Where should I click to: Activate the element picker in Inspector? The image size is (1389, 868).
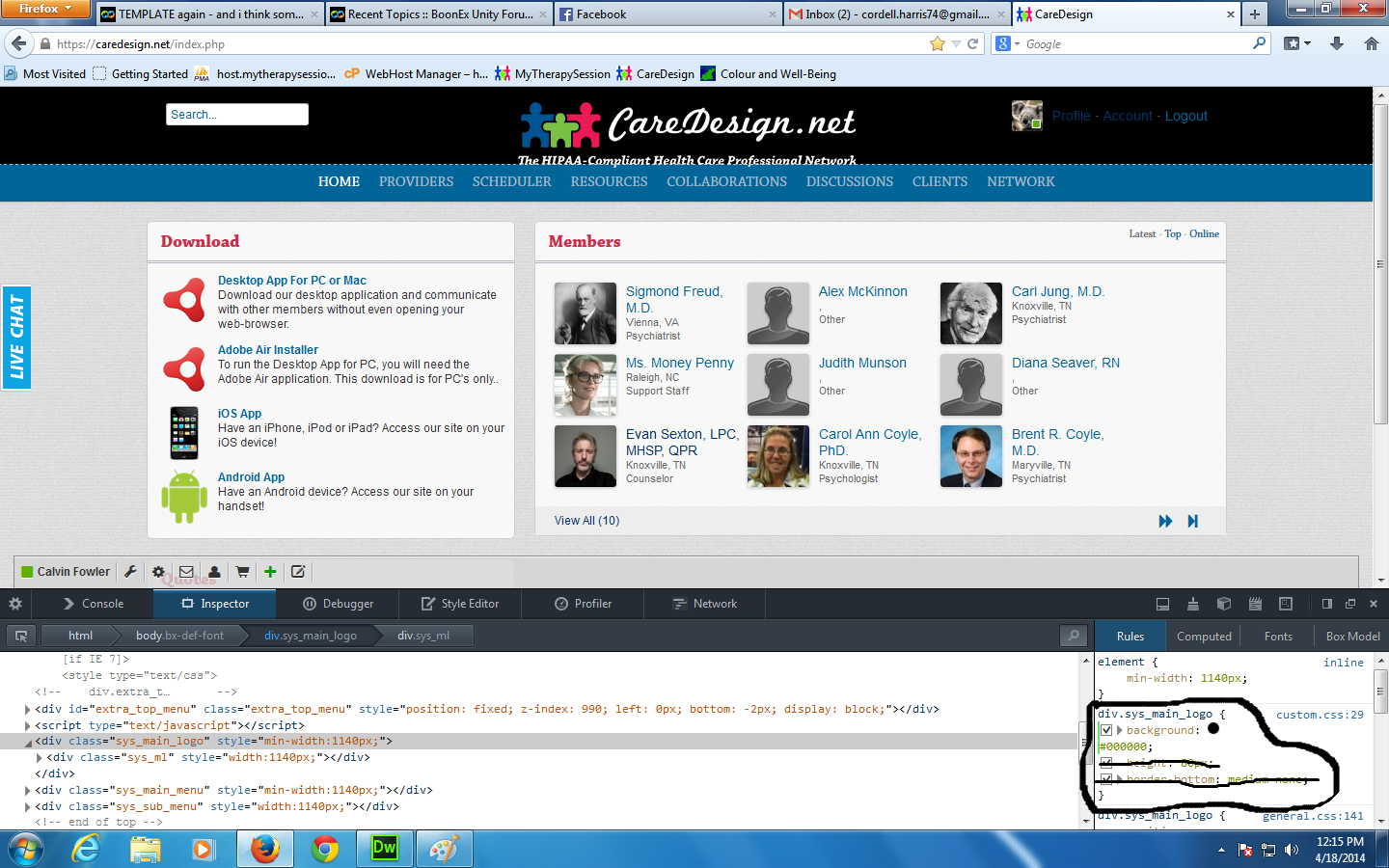click(20, 636)
